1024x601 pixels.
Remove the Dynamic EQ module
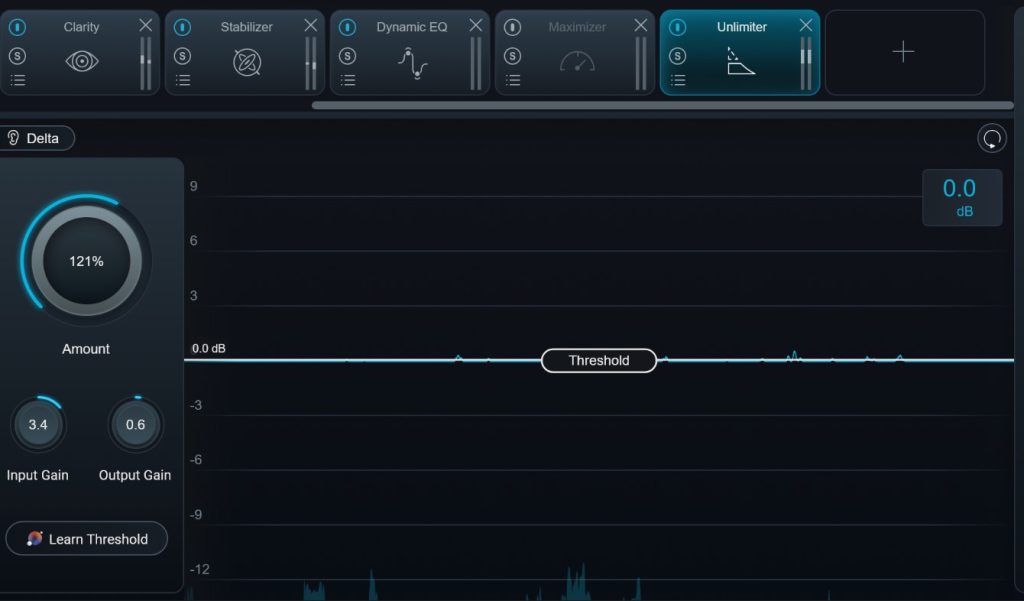tap(475, 26)
